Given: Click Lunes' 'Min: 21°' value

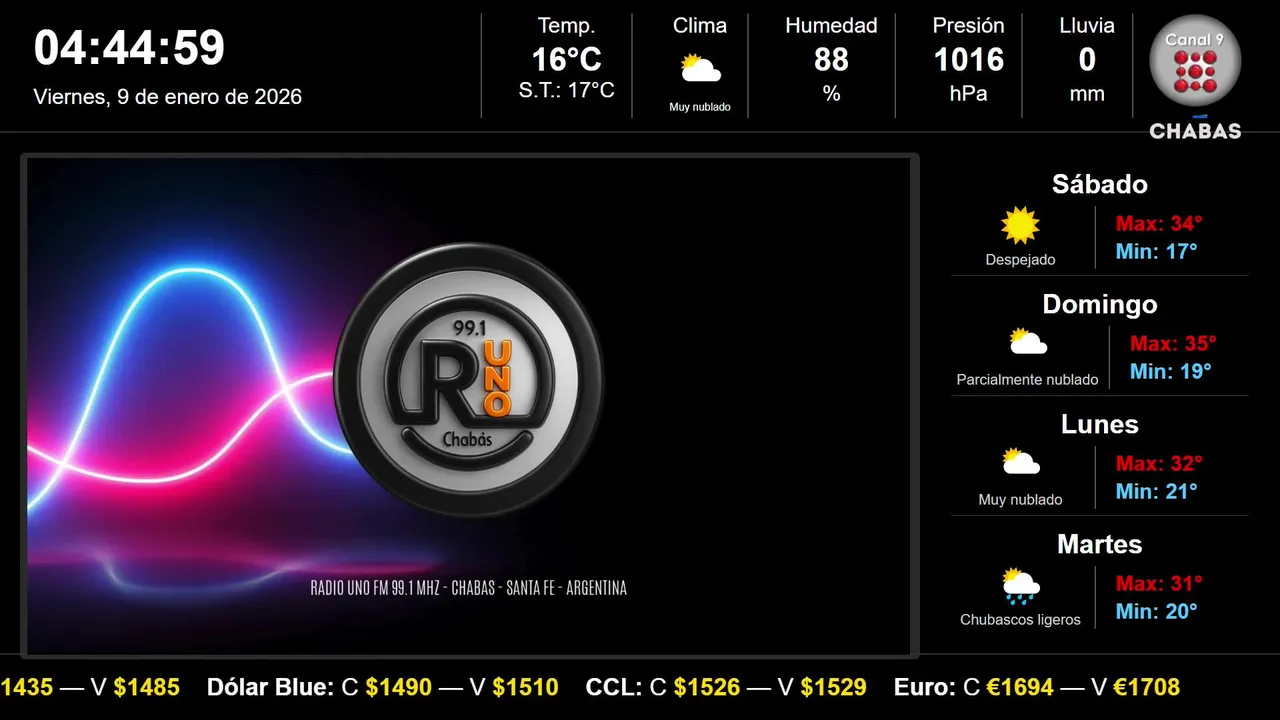Looking at the screenshot, I should point(1157,491).
